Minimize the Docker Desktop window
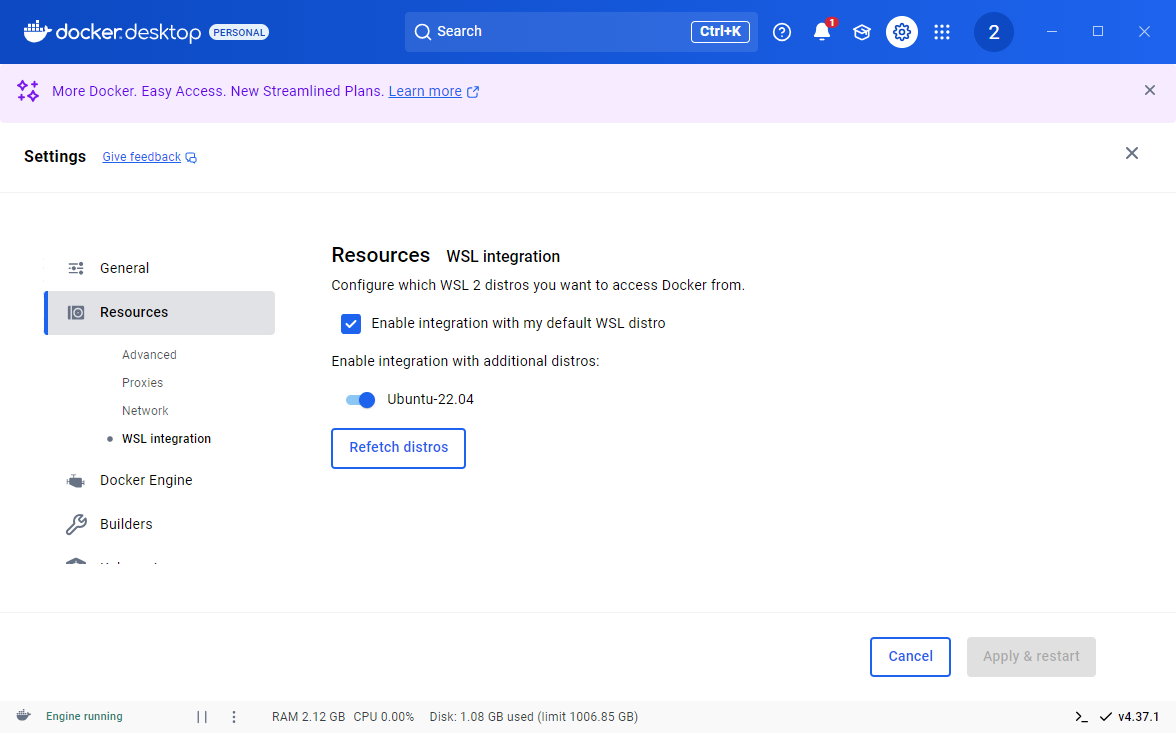1176x733 pixels. coord(1052,32)
